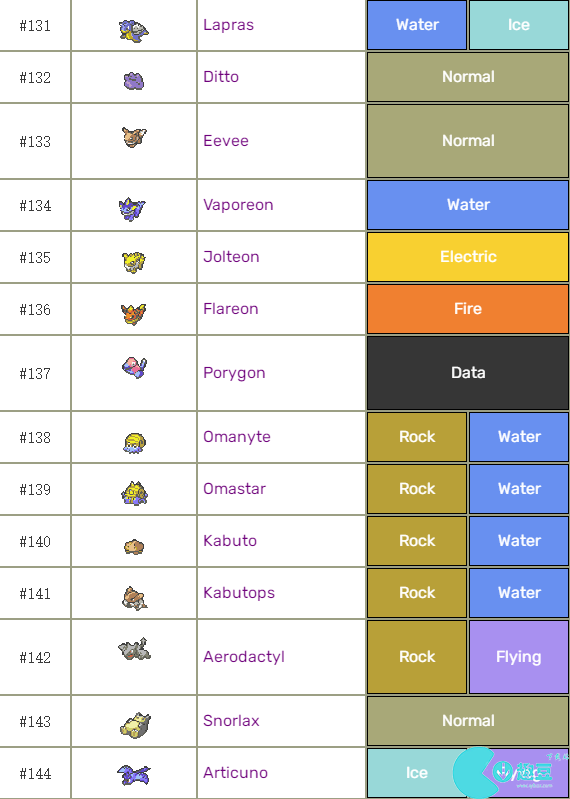Image resolution: width=570 pixels, height=799 pixels.
Task: Click the Articuno sprite icon
Action: (133, 775)
